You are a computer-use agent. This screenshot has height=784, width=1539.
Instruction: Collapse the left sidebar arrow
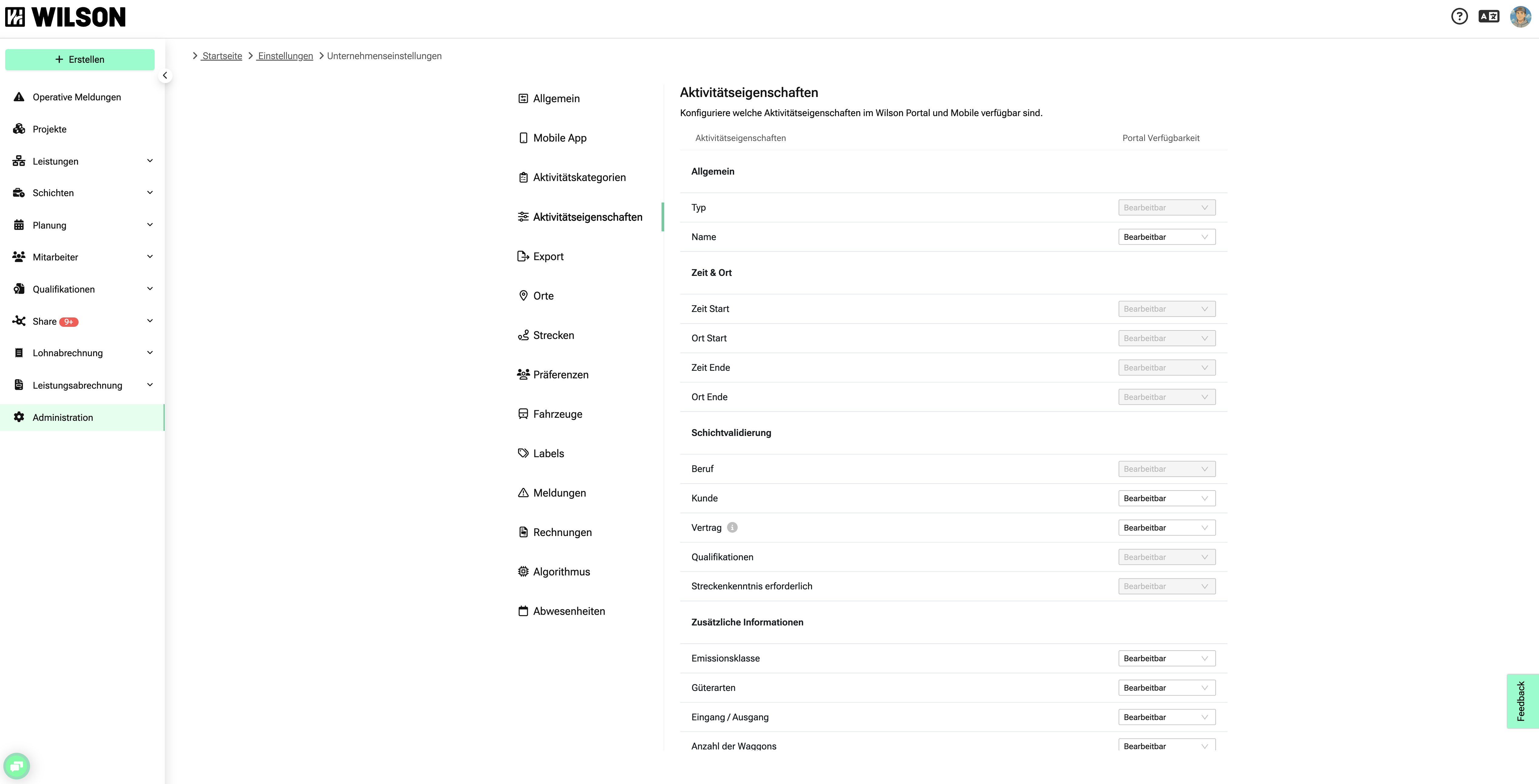[165, 76]
